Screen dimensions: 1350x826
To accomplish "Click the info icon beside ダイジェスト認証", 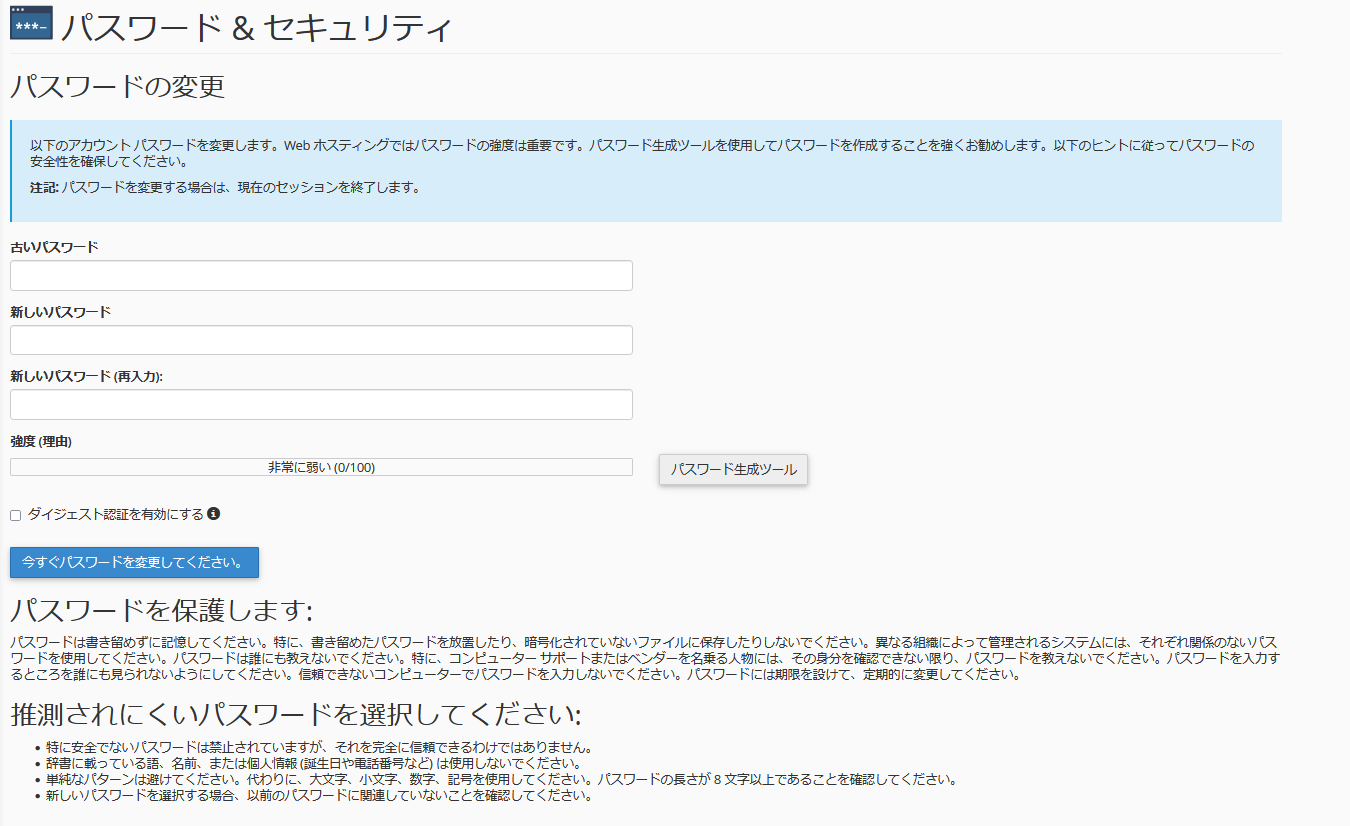I will coord(213,514).
